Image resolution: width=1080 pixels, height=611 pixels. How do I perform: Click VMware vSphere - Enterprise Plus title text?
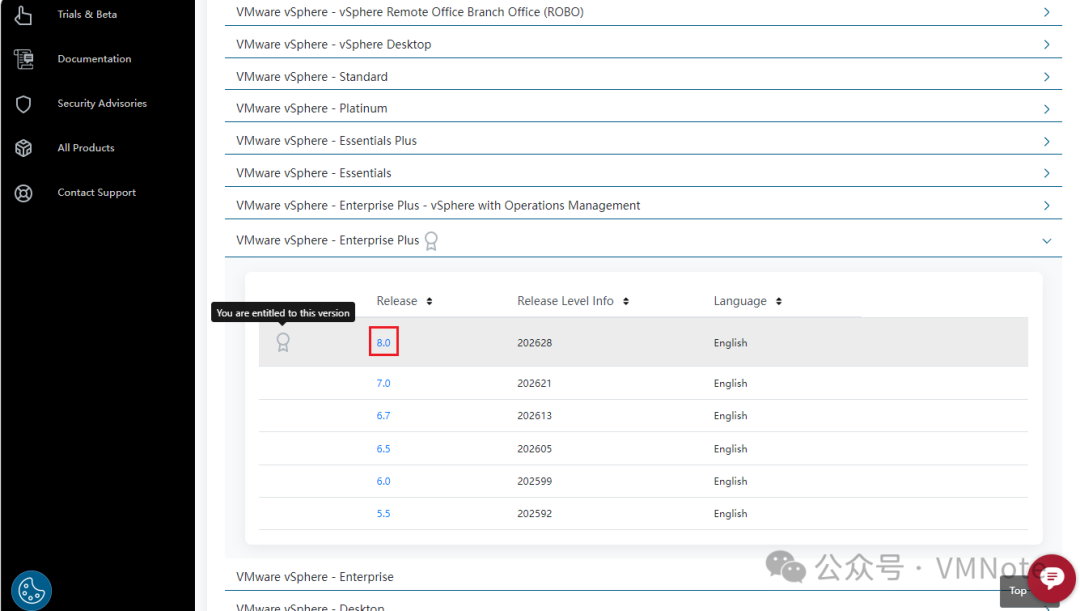pos(327,240)
